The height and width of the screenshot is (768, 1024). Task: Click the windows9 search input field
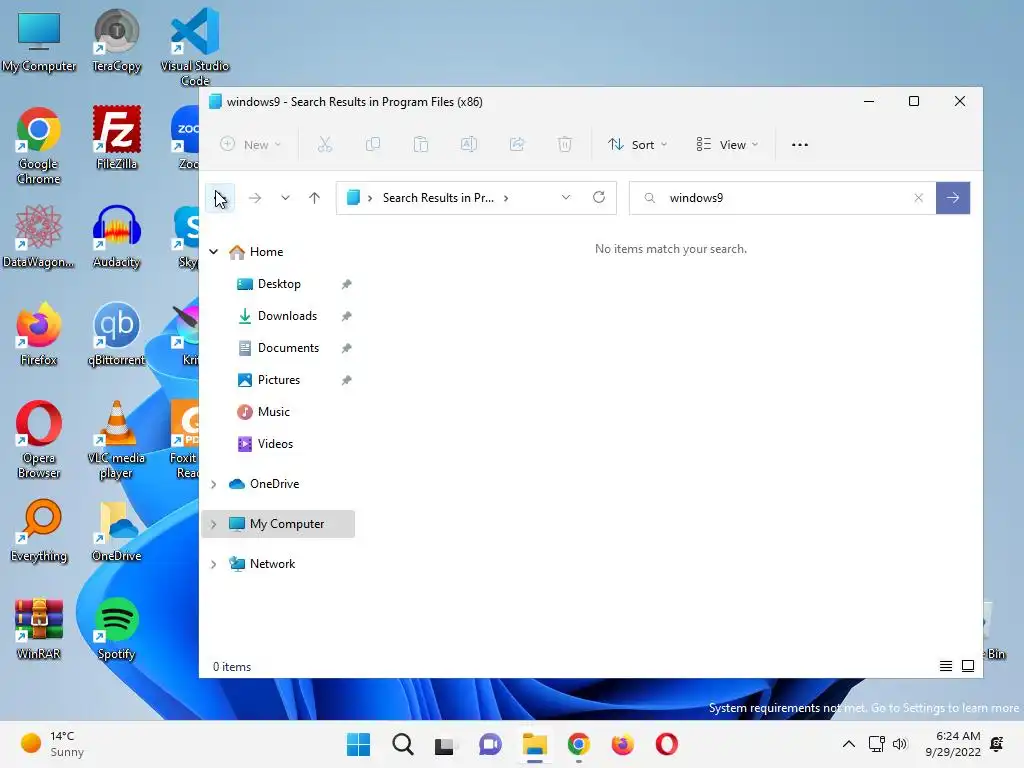point(784,198)
